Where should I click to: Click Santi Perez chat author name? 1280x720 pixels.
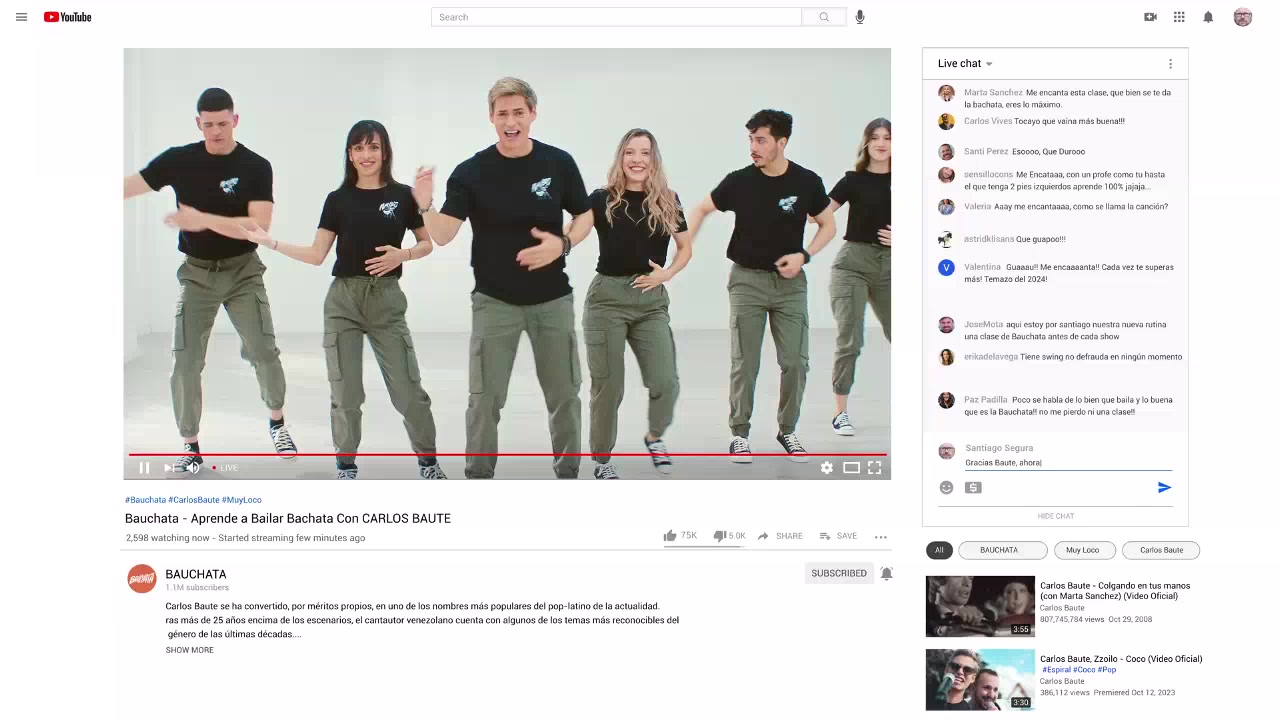986,152
